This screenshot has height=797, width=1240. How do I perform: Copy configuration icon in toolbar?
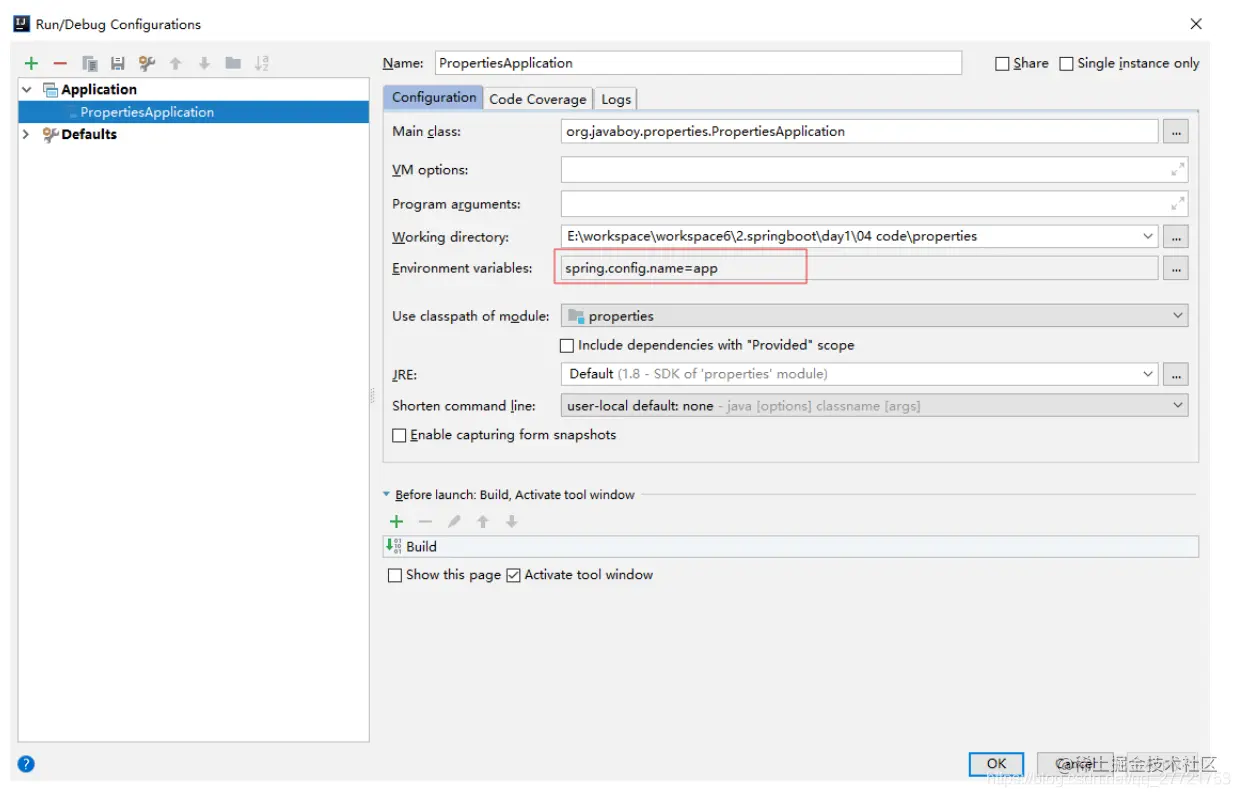89,63
